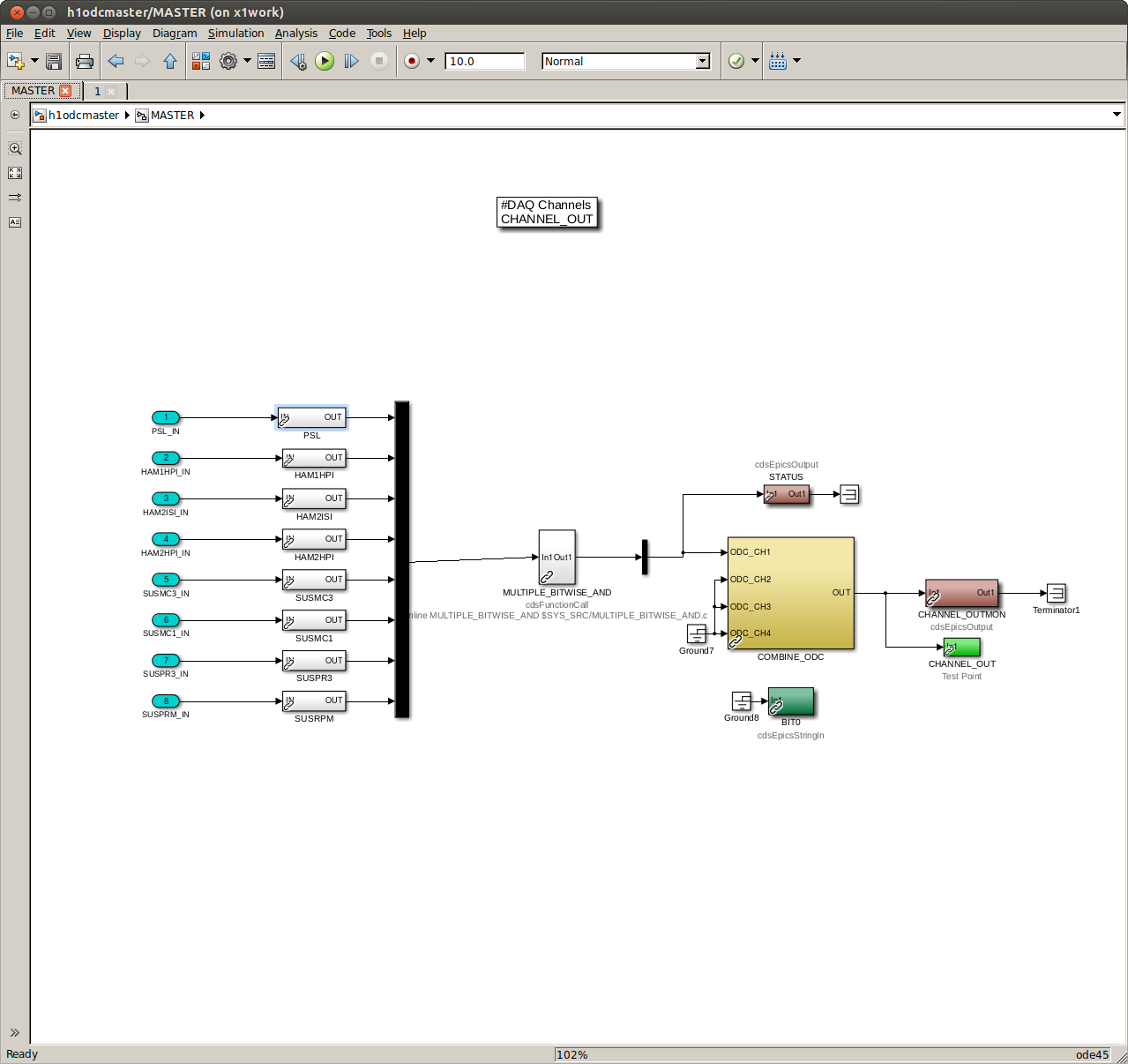Click the Annotation palette icon

[x=15, y=222]
